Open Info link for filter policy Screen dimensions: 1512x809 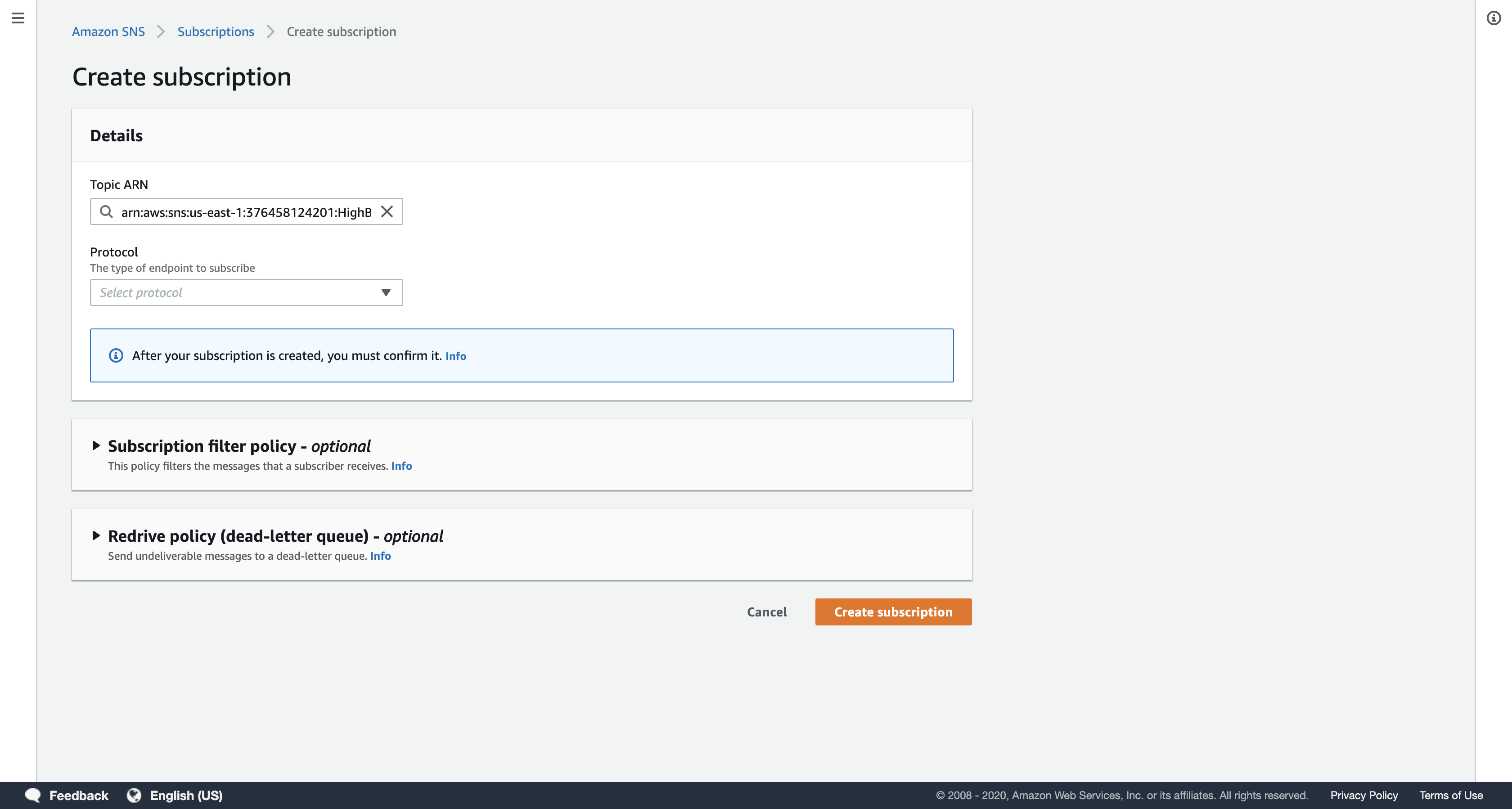click(x=401, y=466)
